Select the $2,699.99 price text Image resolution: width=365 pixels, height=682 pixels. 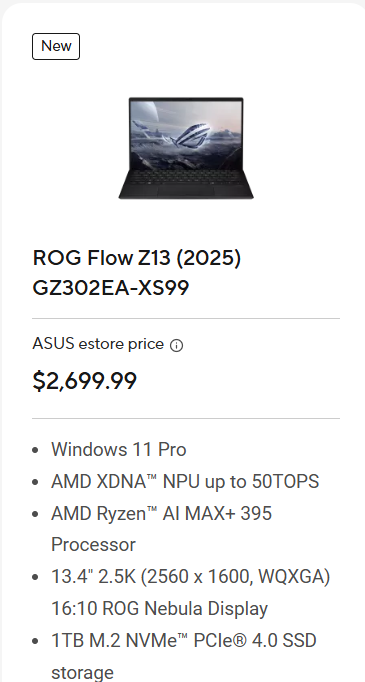[x=85, y=381]
